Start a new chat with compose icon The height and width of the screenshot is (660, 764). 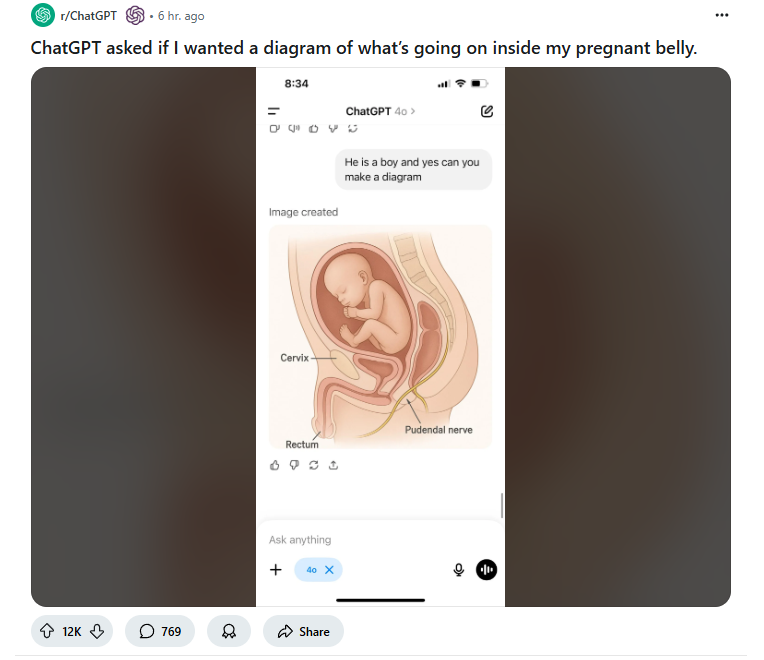487,112
